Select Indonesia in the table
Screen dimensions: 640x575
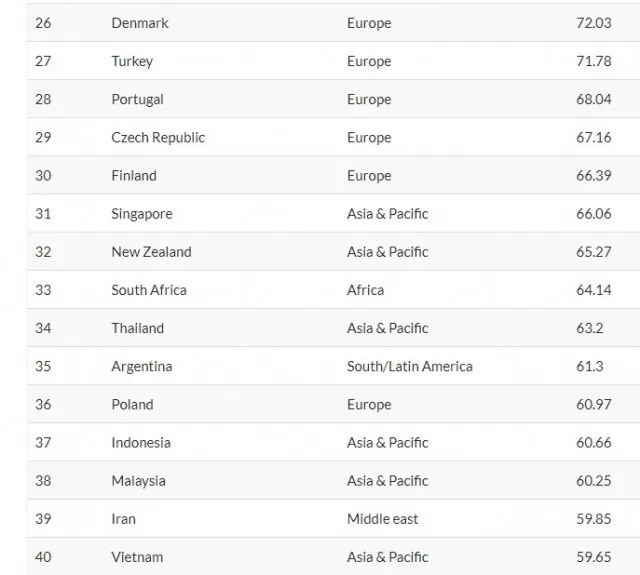pyautogui.click(x=141, y=443)
